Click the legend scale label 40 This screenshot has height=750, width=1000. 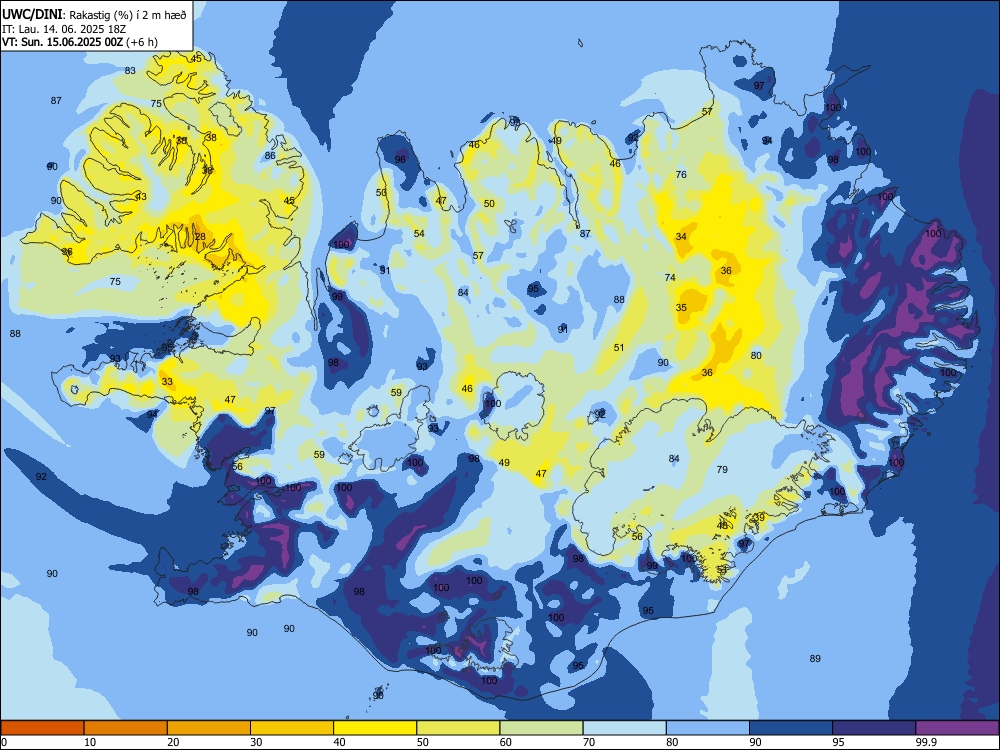click(340, 742)
